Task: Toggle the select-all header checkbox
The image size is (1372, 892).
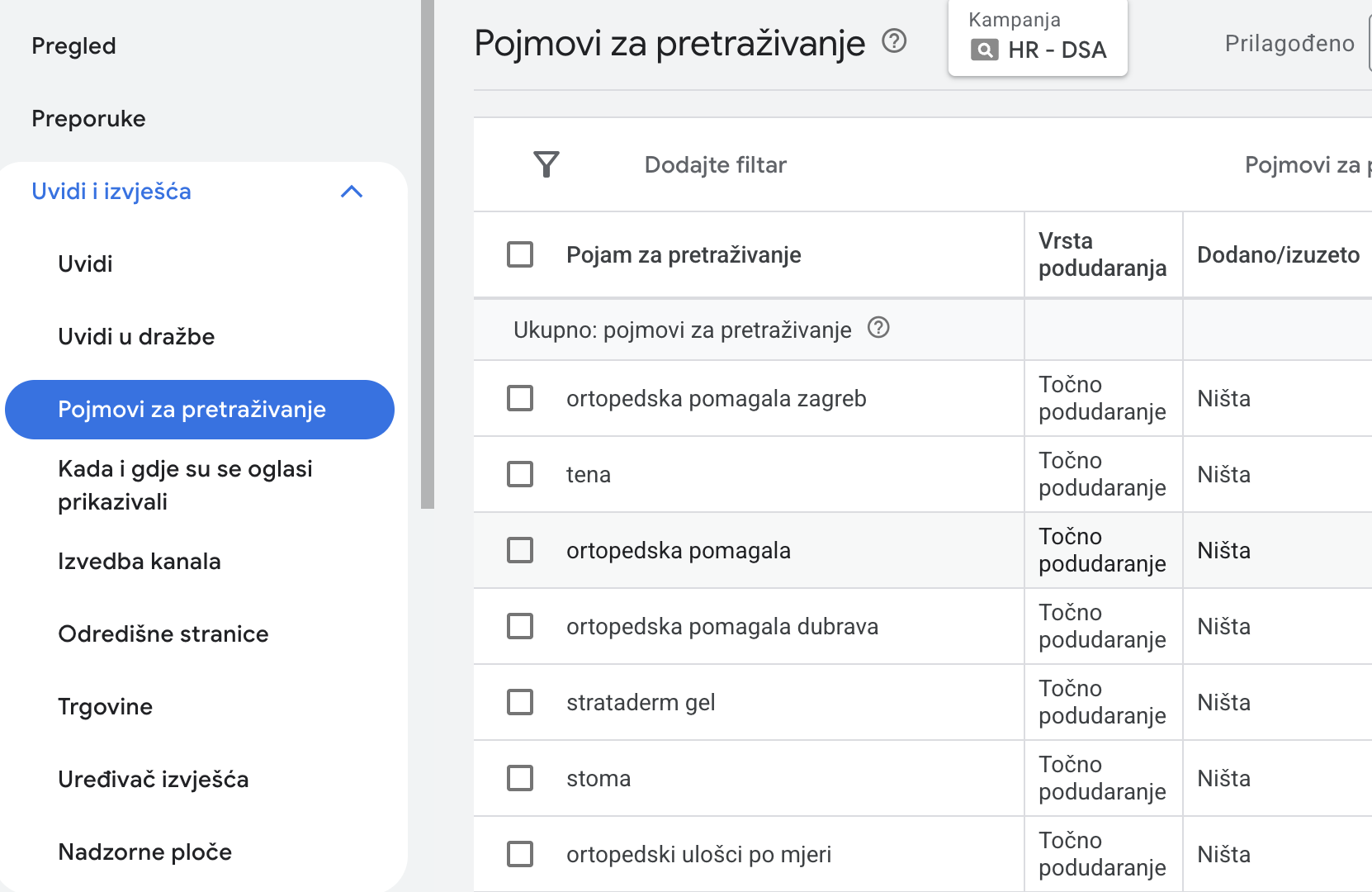Action: click(x=520, y=254)
